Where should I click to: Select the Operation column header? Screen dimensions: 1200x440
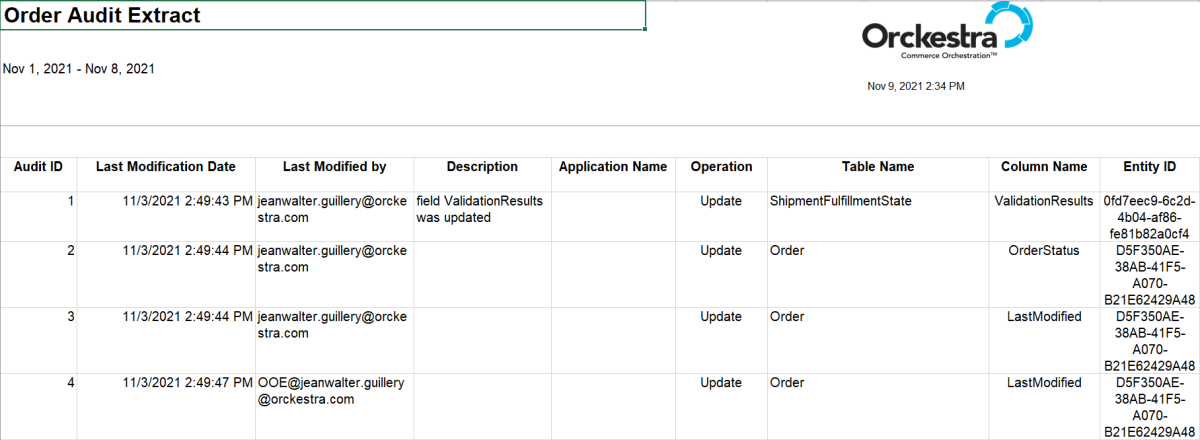721,167
